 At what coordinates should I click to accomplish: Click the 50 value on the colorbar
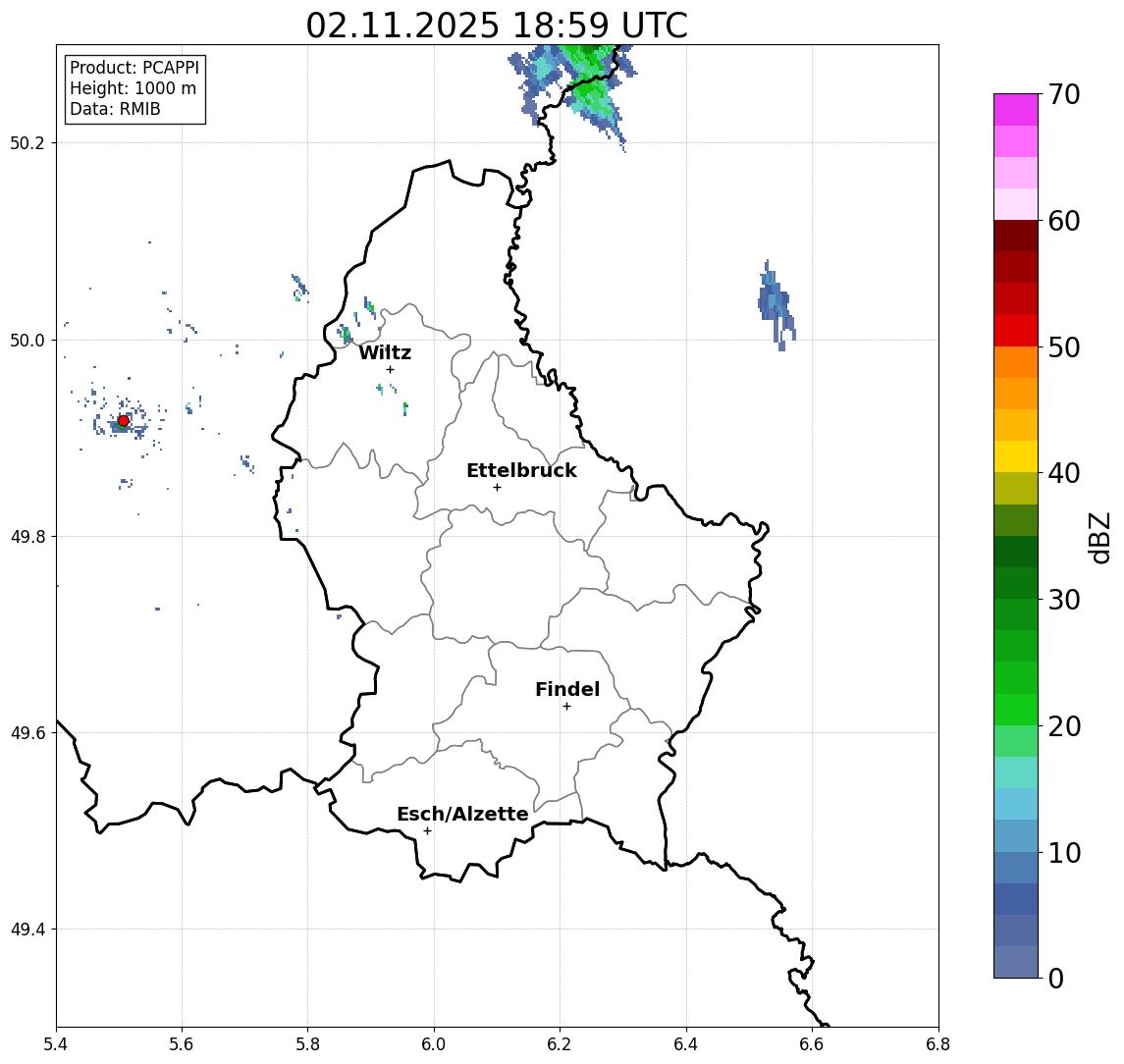click(x=1063, y=347)
